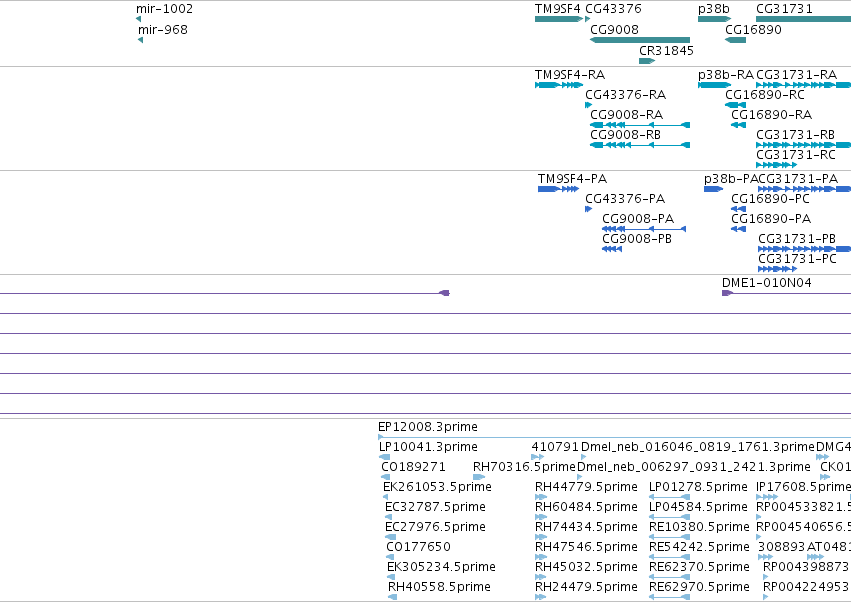This screenshot has width=851, height=602.
Task: Select EST Dmel_neb_006297_0931_2421.3prime
Action: coord(694,467)
